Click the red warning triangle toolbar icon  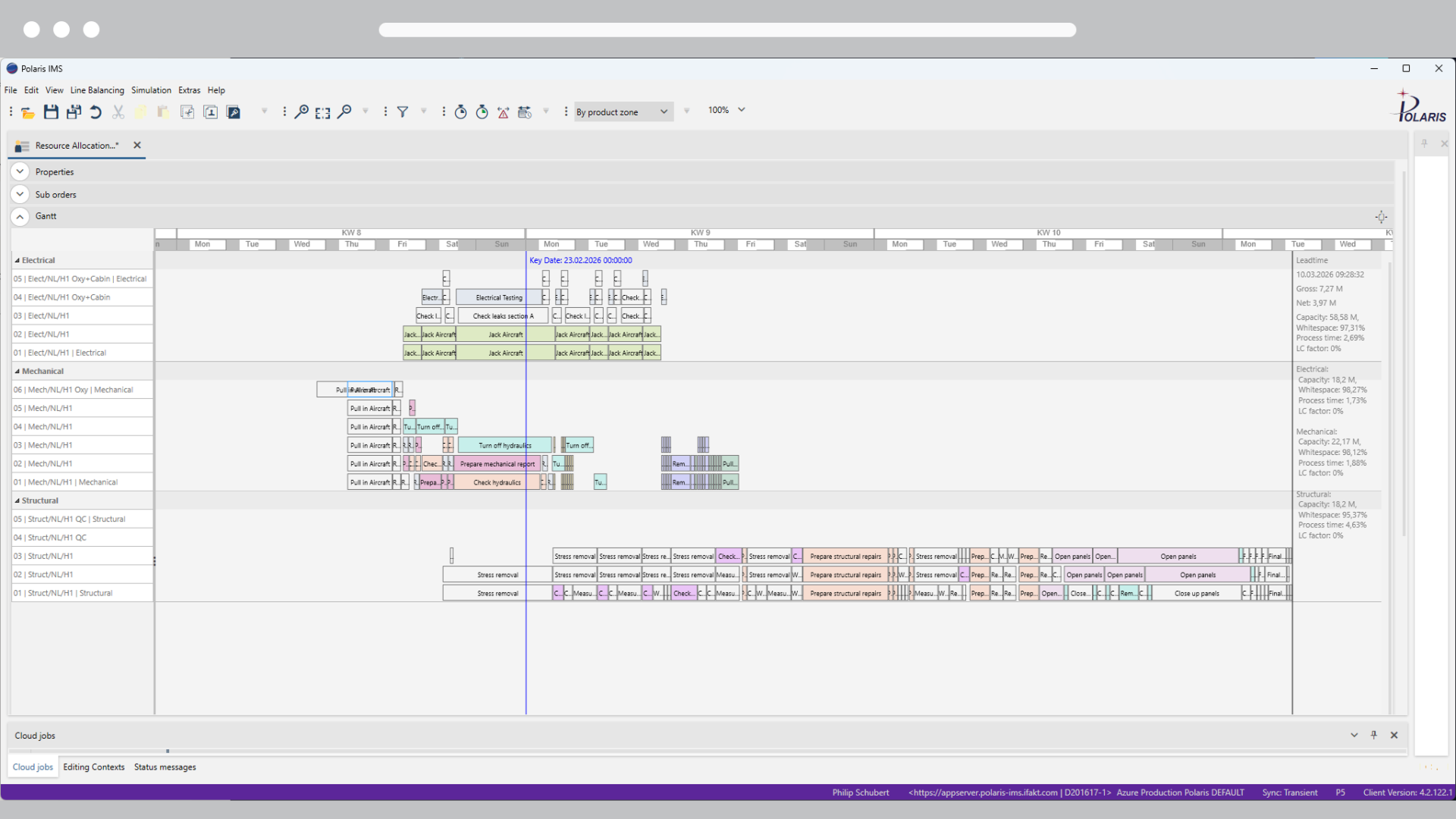point(504,112)
